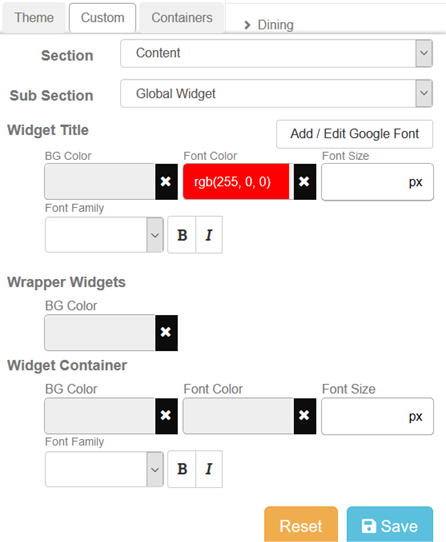Toggle italic for Widget Container
Screen dimensions: 446x542
coord(209,469)
